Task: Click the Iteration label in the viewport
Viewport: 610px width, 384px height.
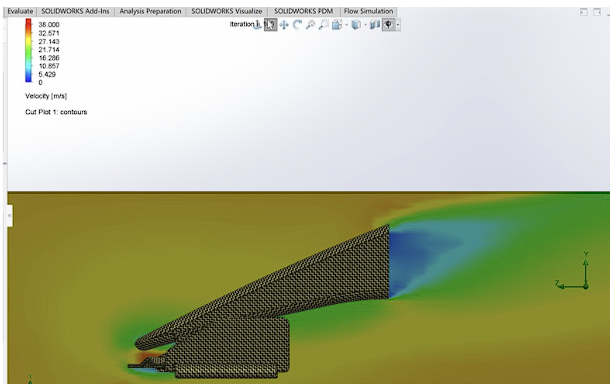Action: 242,24
